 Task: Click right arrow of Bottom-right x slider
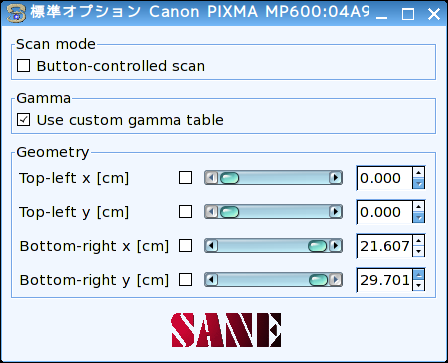coord(335,246)
